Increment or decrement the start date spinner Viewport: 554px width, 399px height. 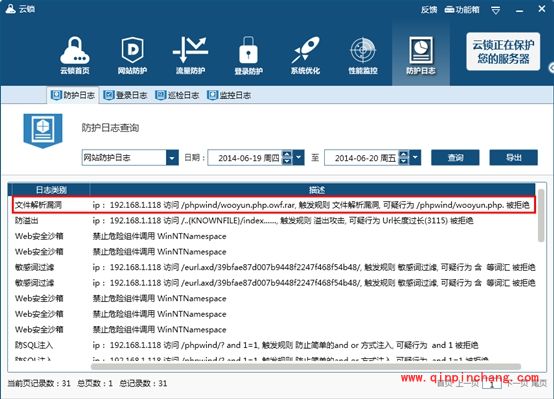click(x=287, y=158)
